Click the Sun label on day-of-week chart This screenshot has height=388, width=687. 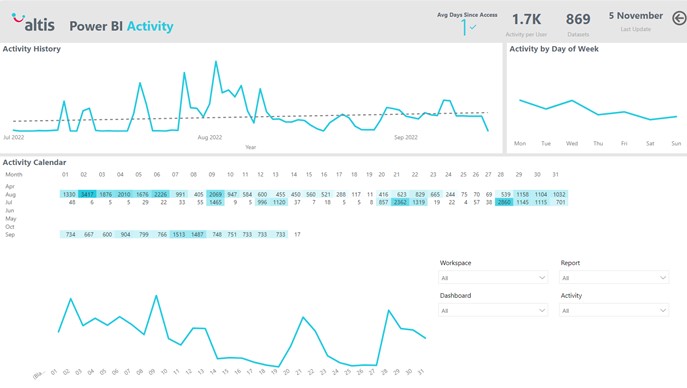tap(676, 143)
